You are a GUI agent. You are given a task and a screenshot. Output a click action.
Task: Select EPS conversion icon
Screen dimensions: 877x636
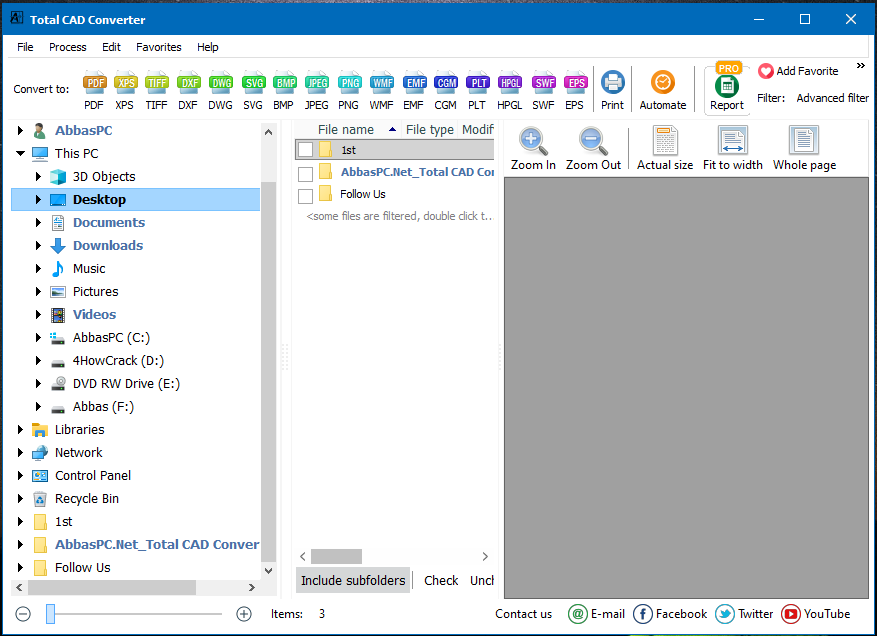575,89
